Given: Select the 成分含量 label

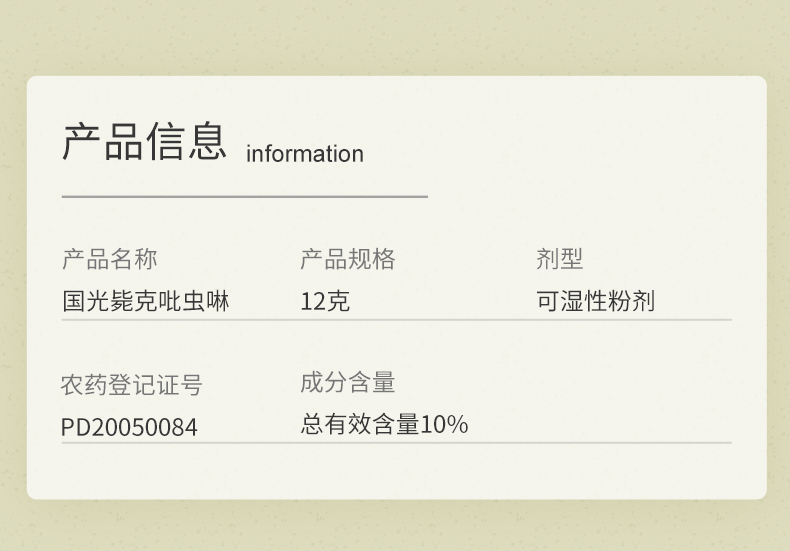Looking at the screenshot, I should [348, 382].
